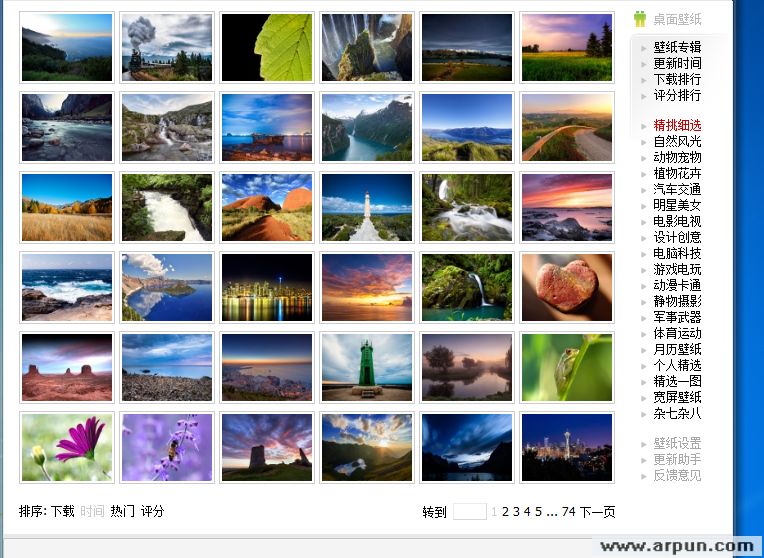Click the 反馈意见 feedback link
This screenshot has height=558, width=764.
[677, 475]
